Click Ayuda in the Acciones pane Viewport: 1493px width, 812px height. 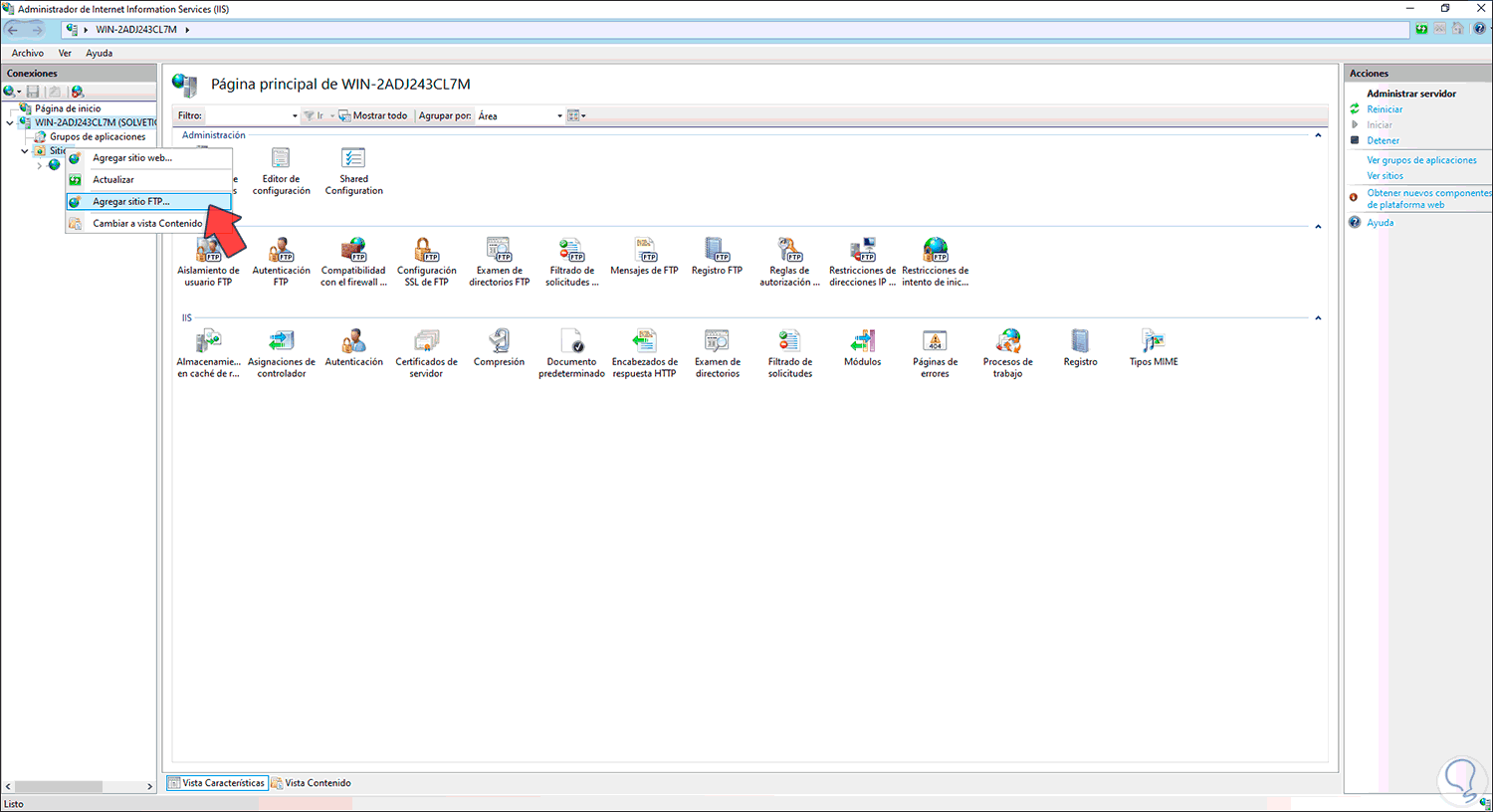[1380, 223]
